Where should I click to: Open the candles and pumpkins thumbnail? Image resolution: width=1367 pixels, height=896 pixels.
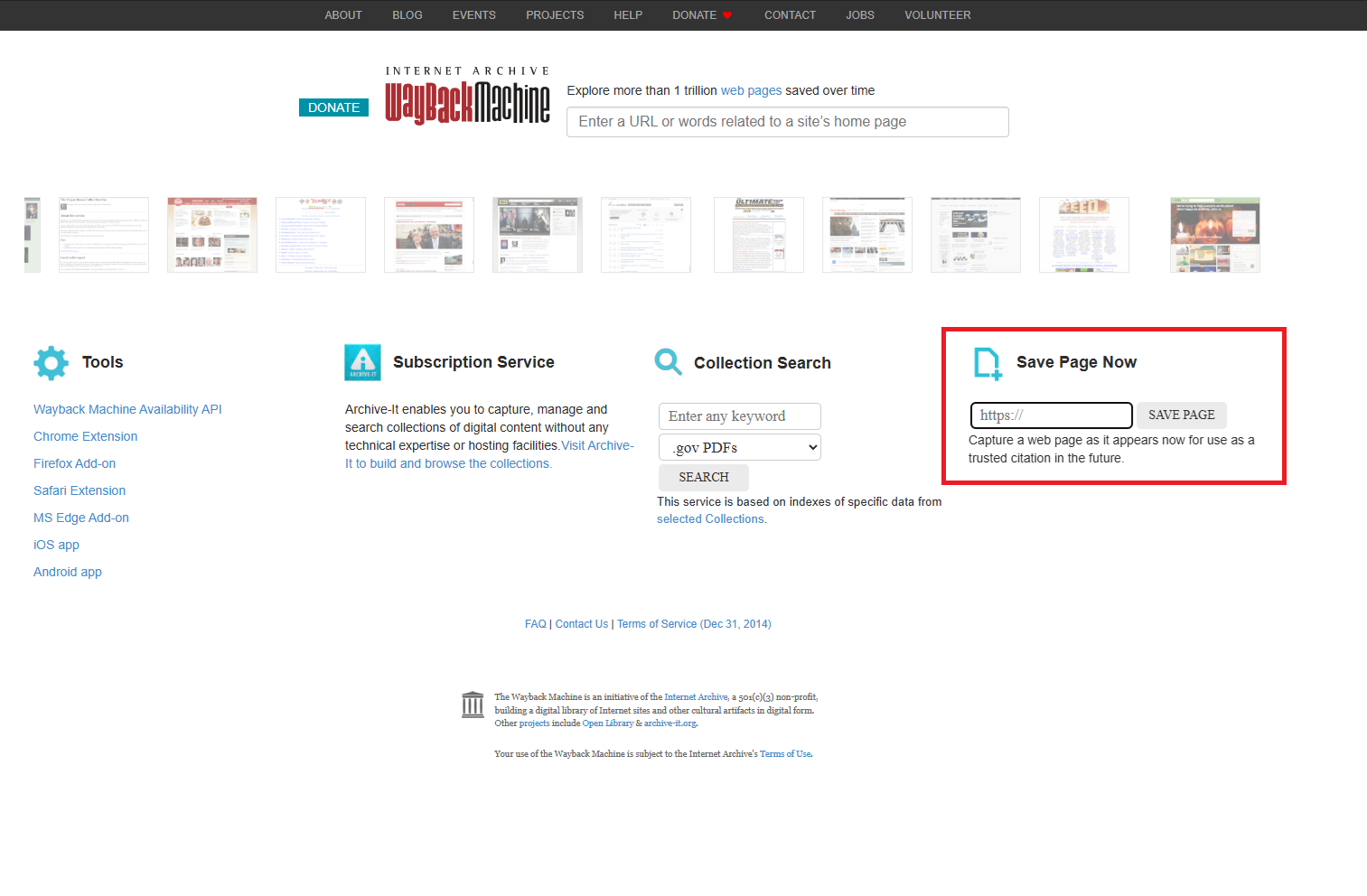pos(1215,235)
